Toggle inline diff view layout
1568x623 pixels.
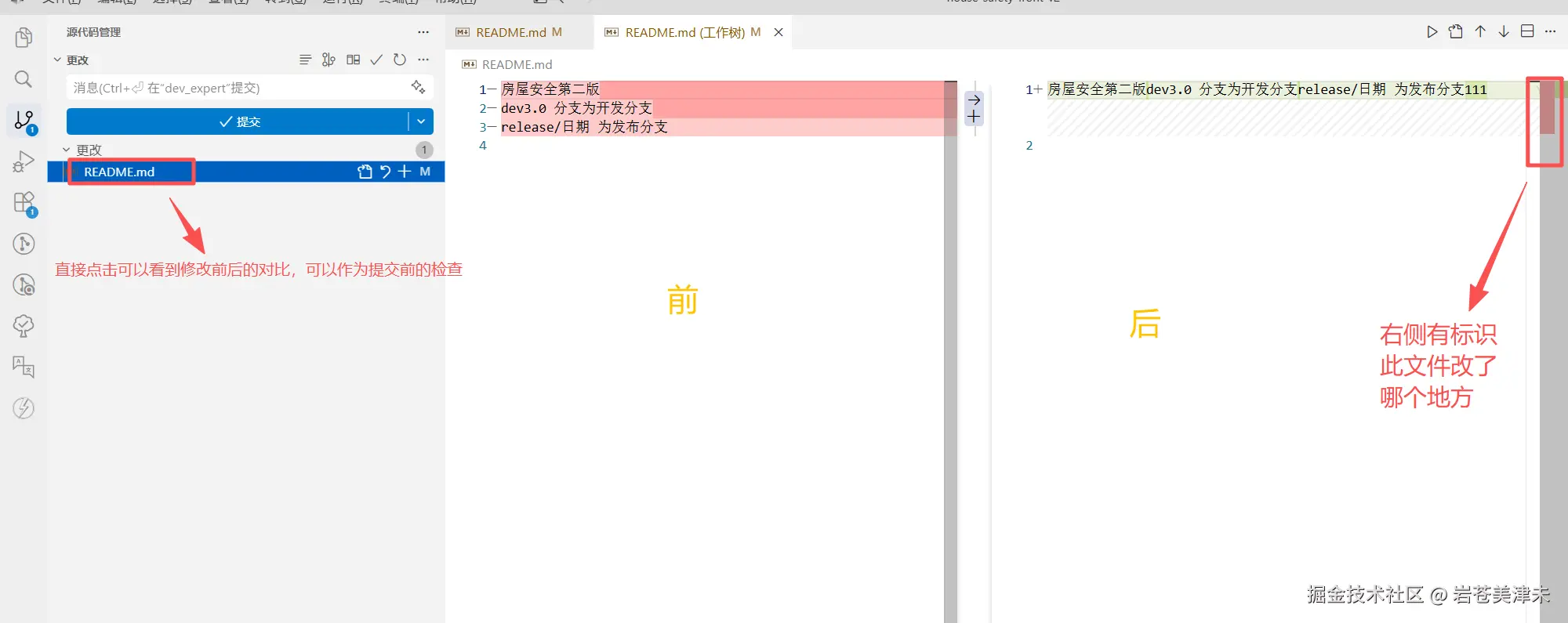point(1527,31)
